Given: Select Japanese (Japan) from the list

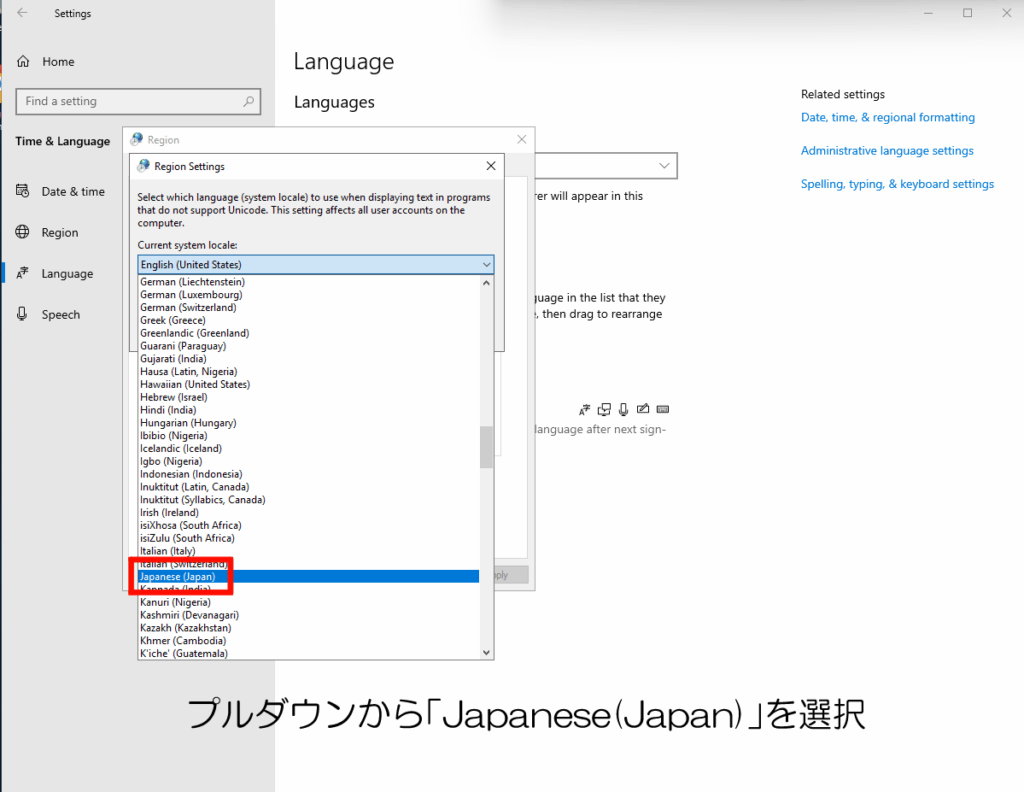Looking at the screenshot, I should point(178,577).
